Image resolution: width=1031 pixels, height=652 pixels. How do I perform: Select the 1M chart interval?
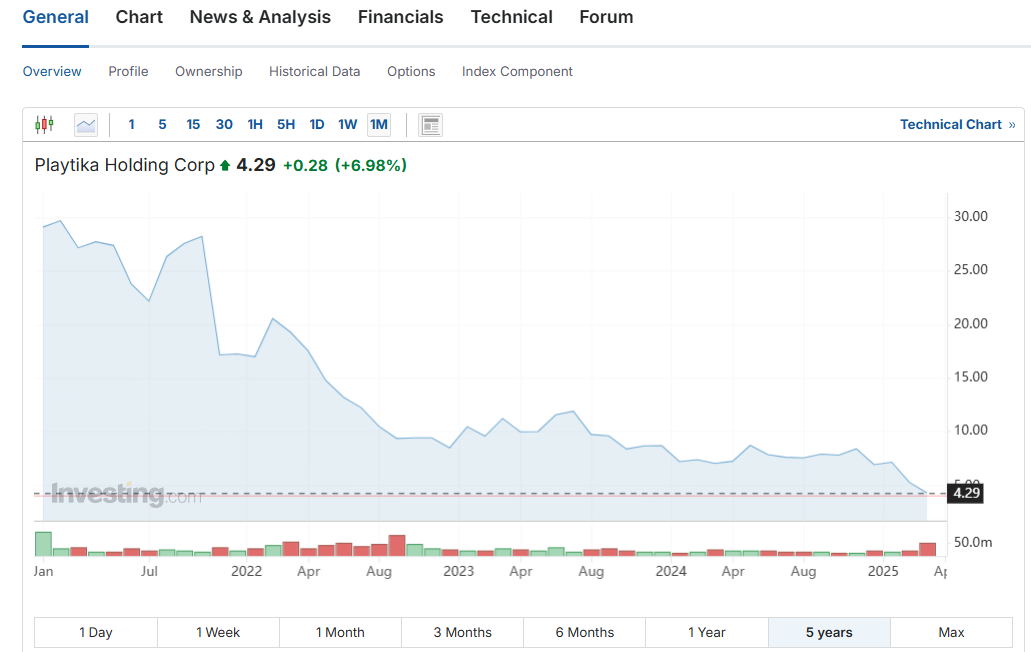coord(379,125)
